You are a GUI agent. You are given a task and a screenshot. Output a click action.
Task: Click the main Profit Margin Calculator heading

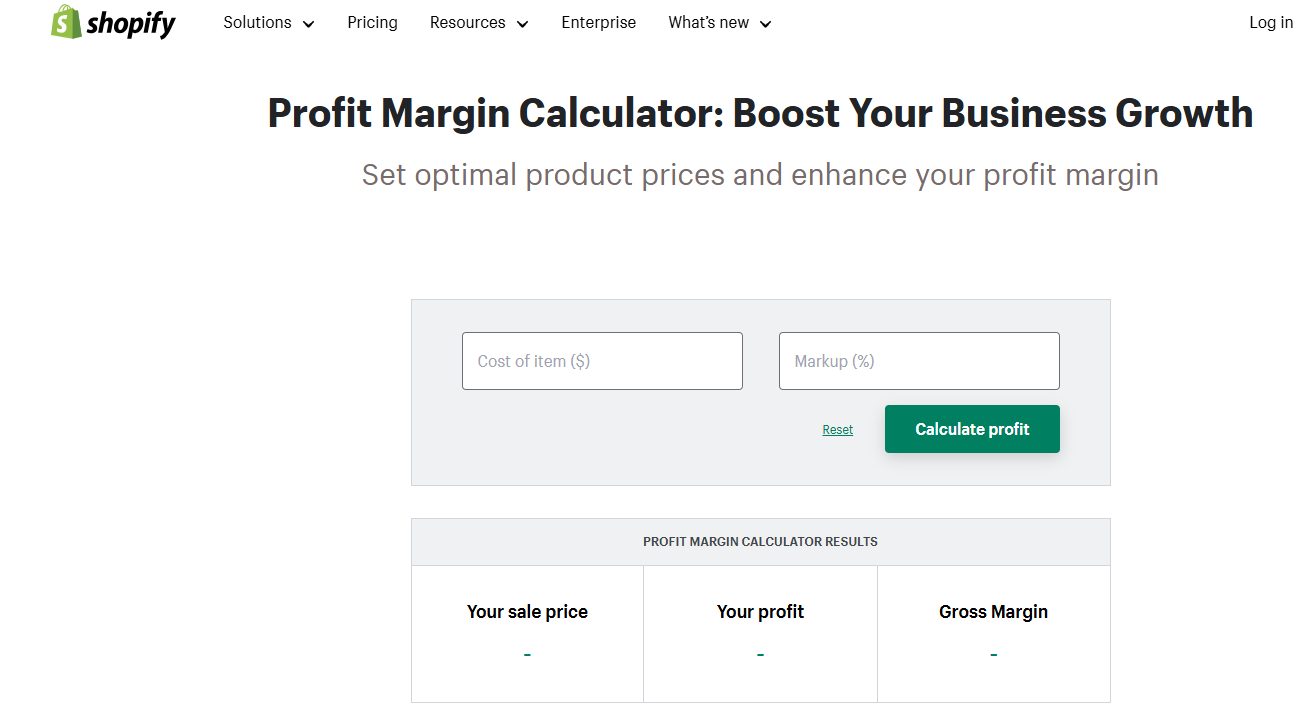pyautogui.click(x=760, y=112)
